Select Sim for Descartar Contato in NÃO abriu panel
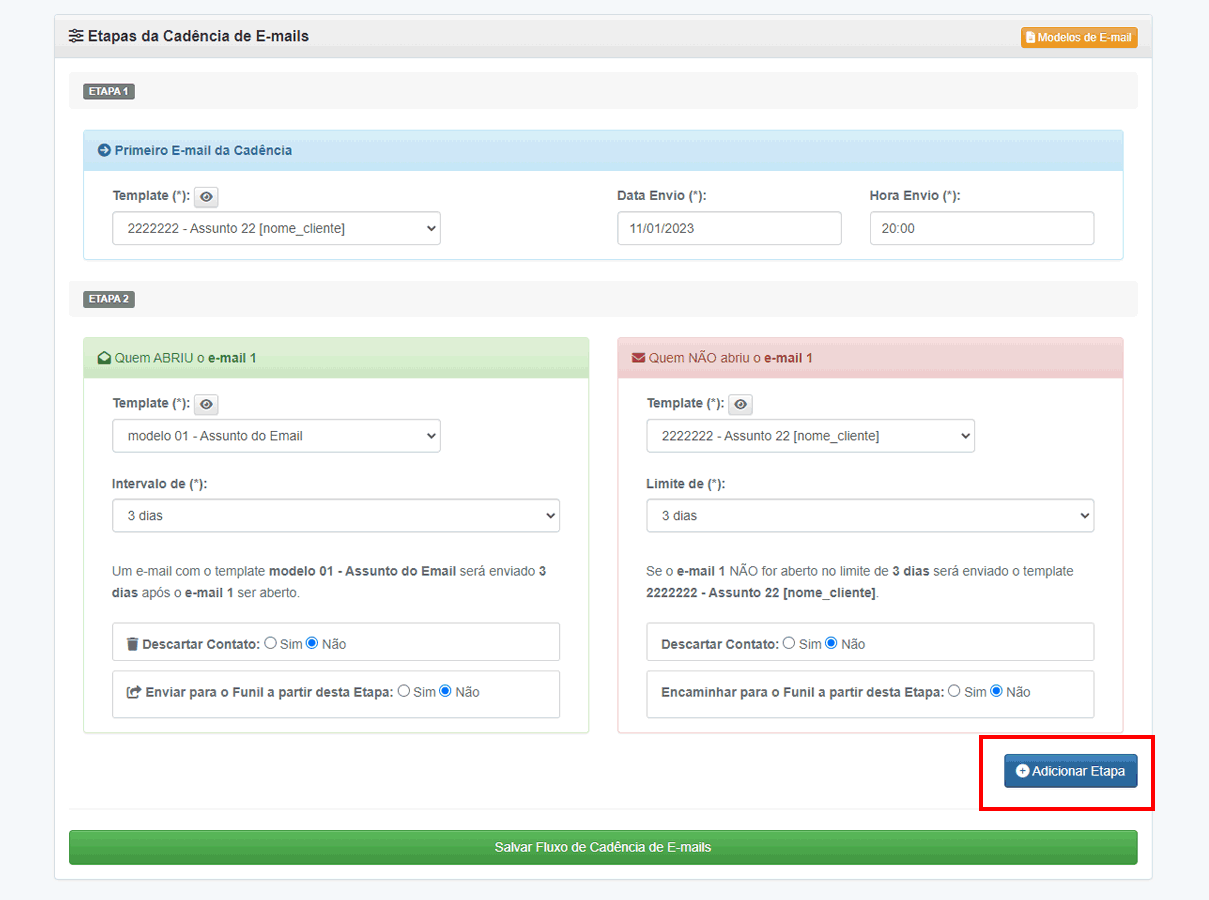This screenshot has width=1209, height=900. click(789, 643)
